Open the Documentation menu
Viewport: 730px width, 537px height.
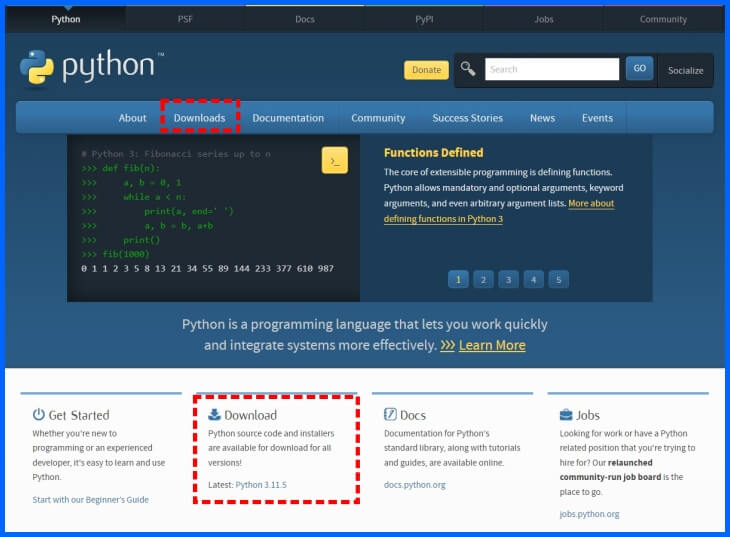point(288,118)
